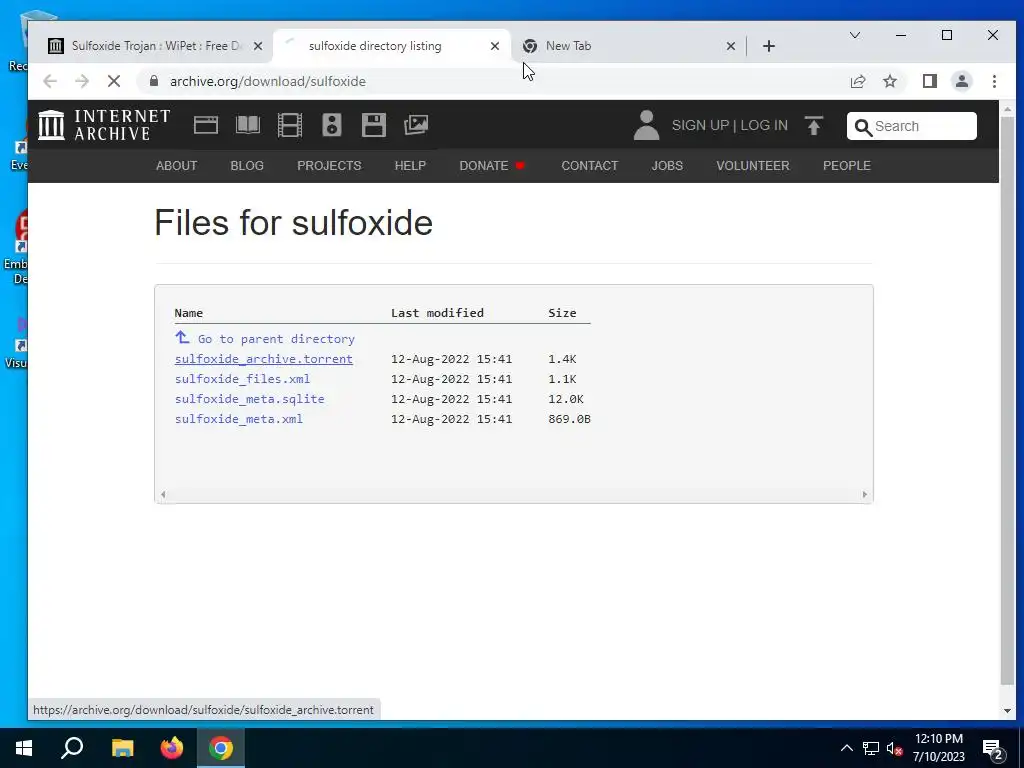Open Chrome three-dot menu
Viewport: 1024px width, 768px height.
click(994, 81)
